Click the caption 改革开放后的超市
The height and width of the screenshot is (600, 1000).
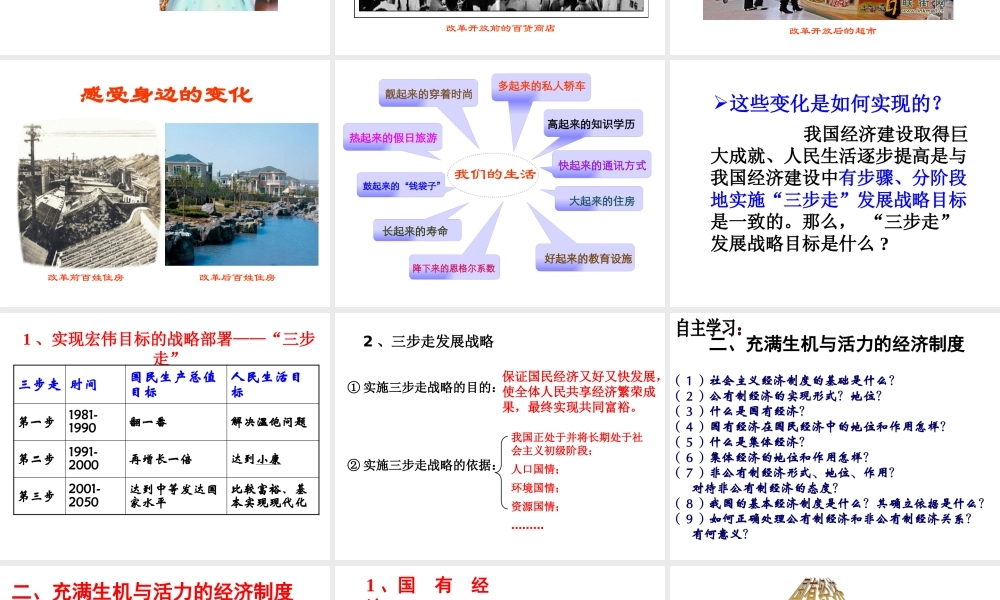832,31
